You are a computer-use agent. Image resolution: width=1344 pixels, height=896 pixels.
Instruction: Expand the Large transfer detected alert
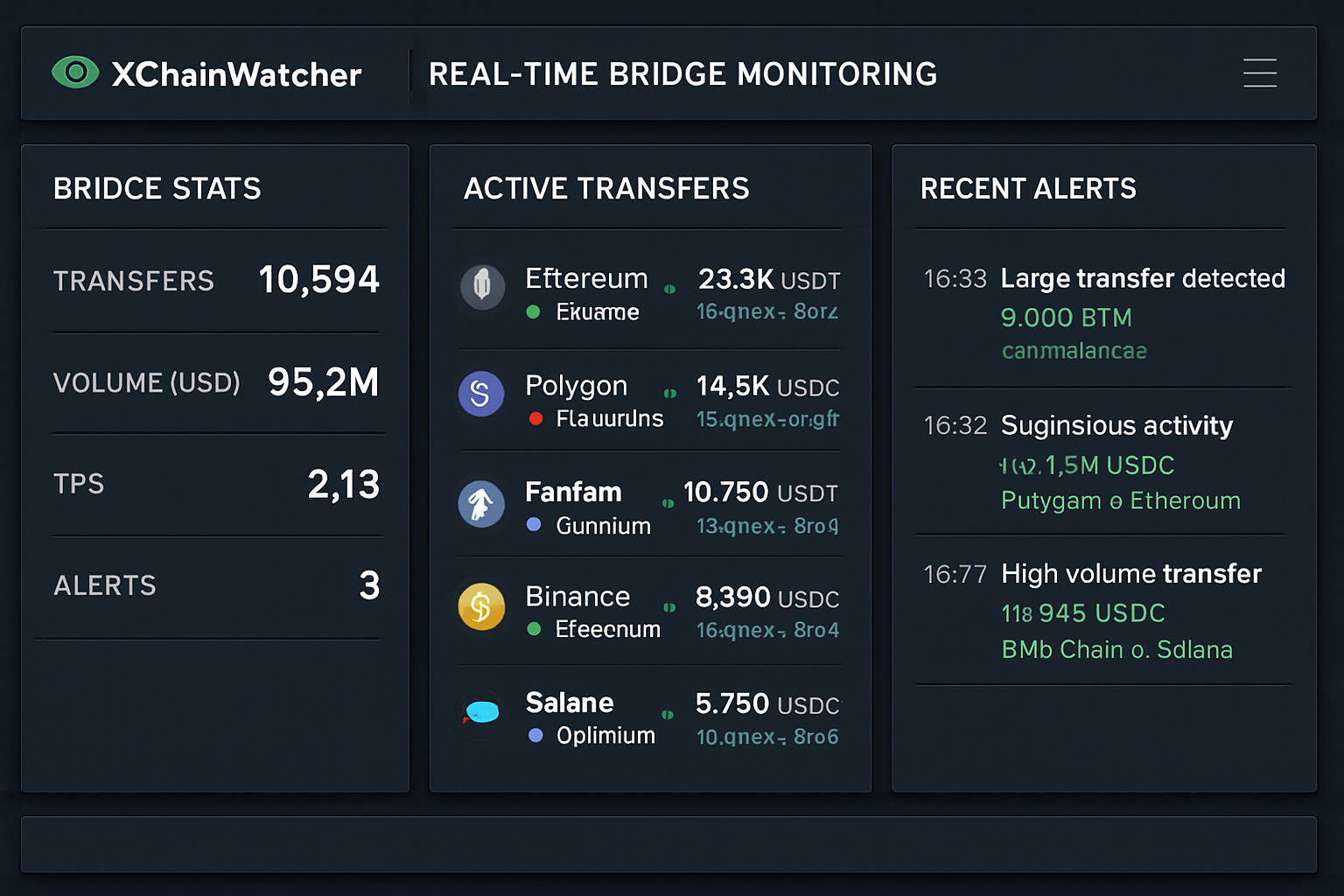point(1143,278)
